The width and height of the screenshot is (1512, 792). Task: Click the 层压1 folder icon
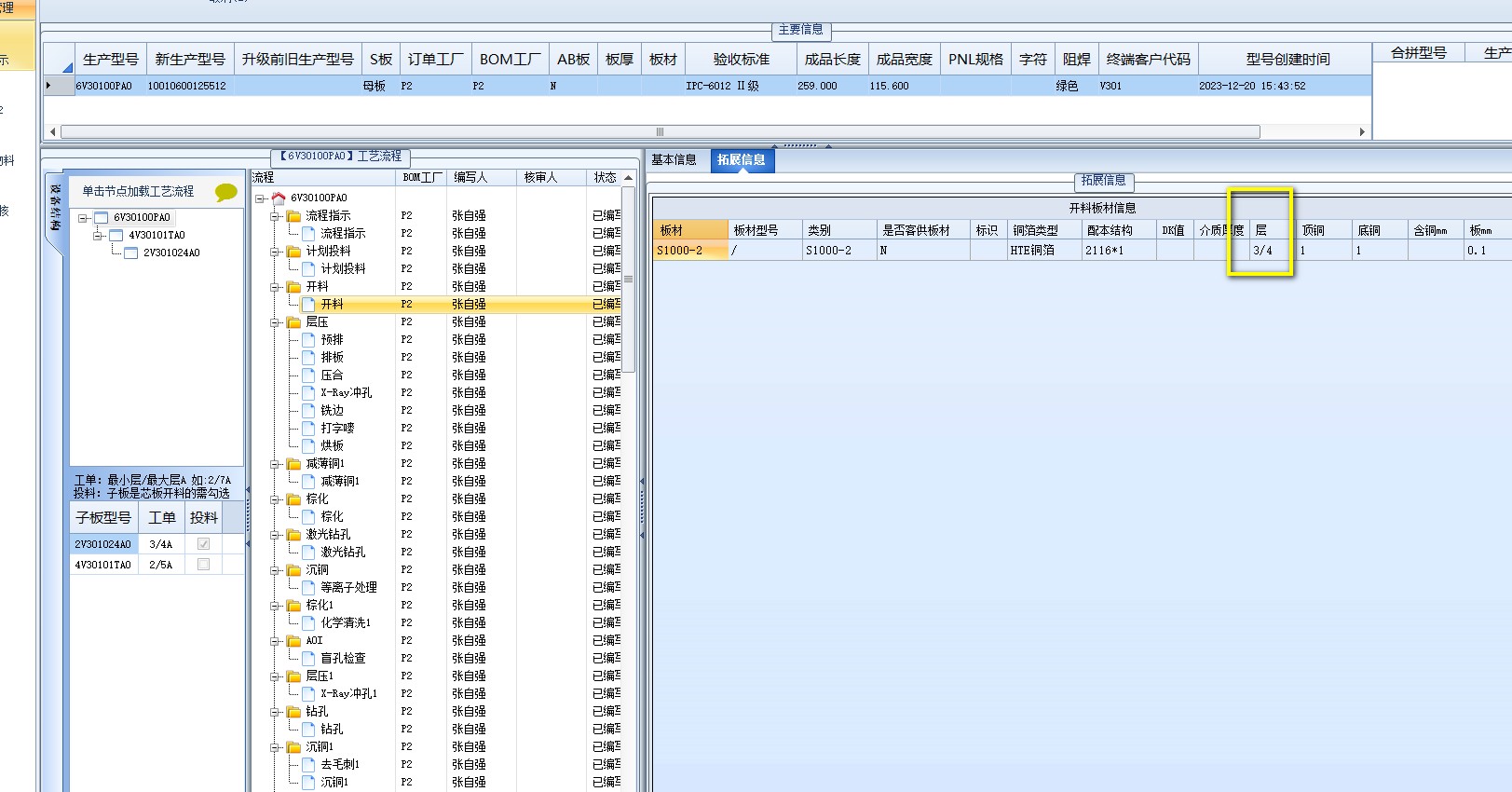pos(294,676)
